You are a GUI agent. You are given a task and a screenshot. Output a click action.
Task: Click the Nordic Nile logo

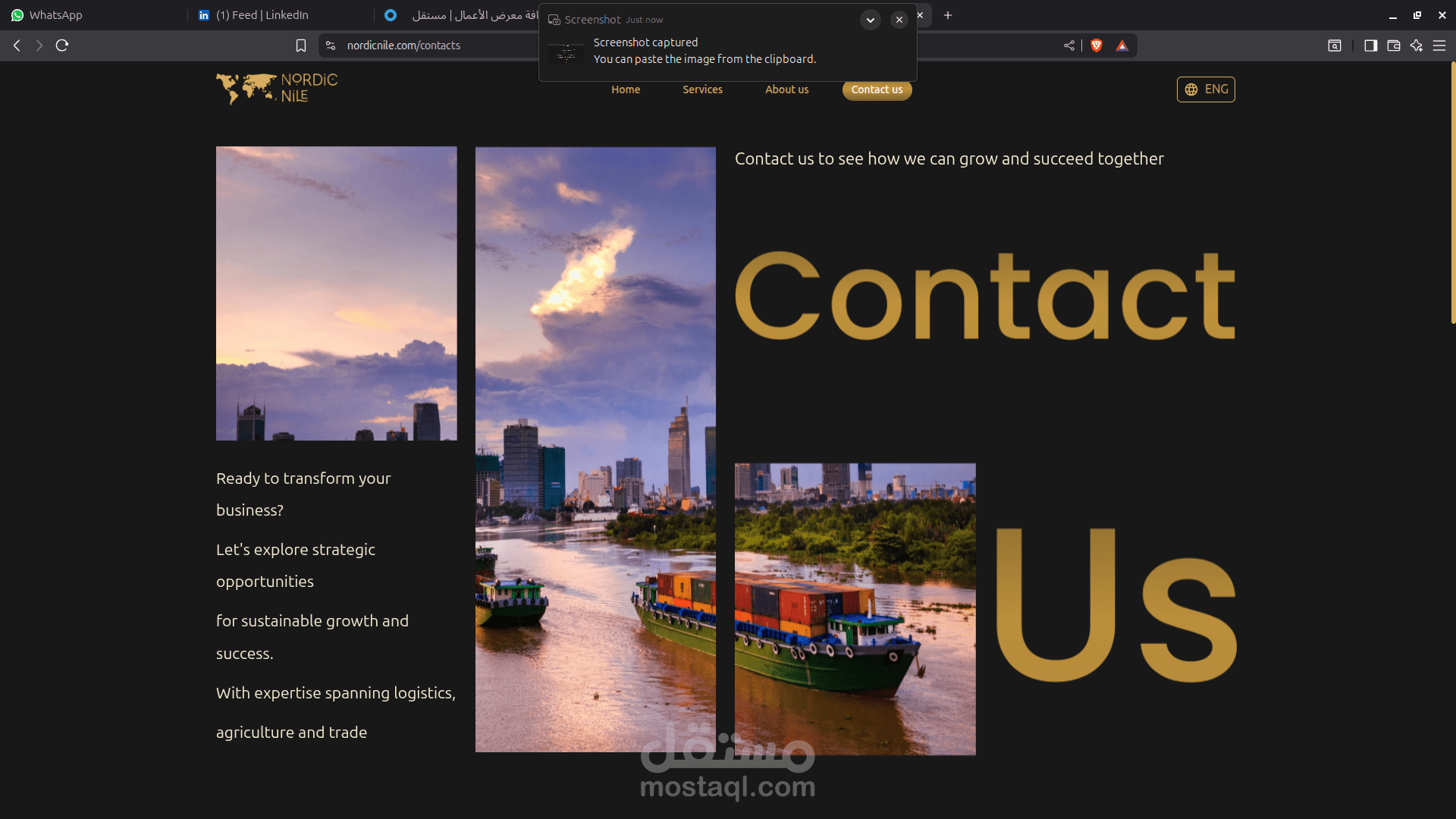click(277, 89)
